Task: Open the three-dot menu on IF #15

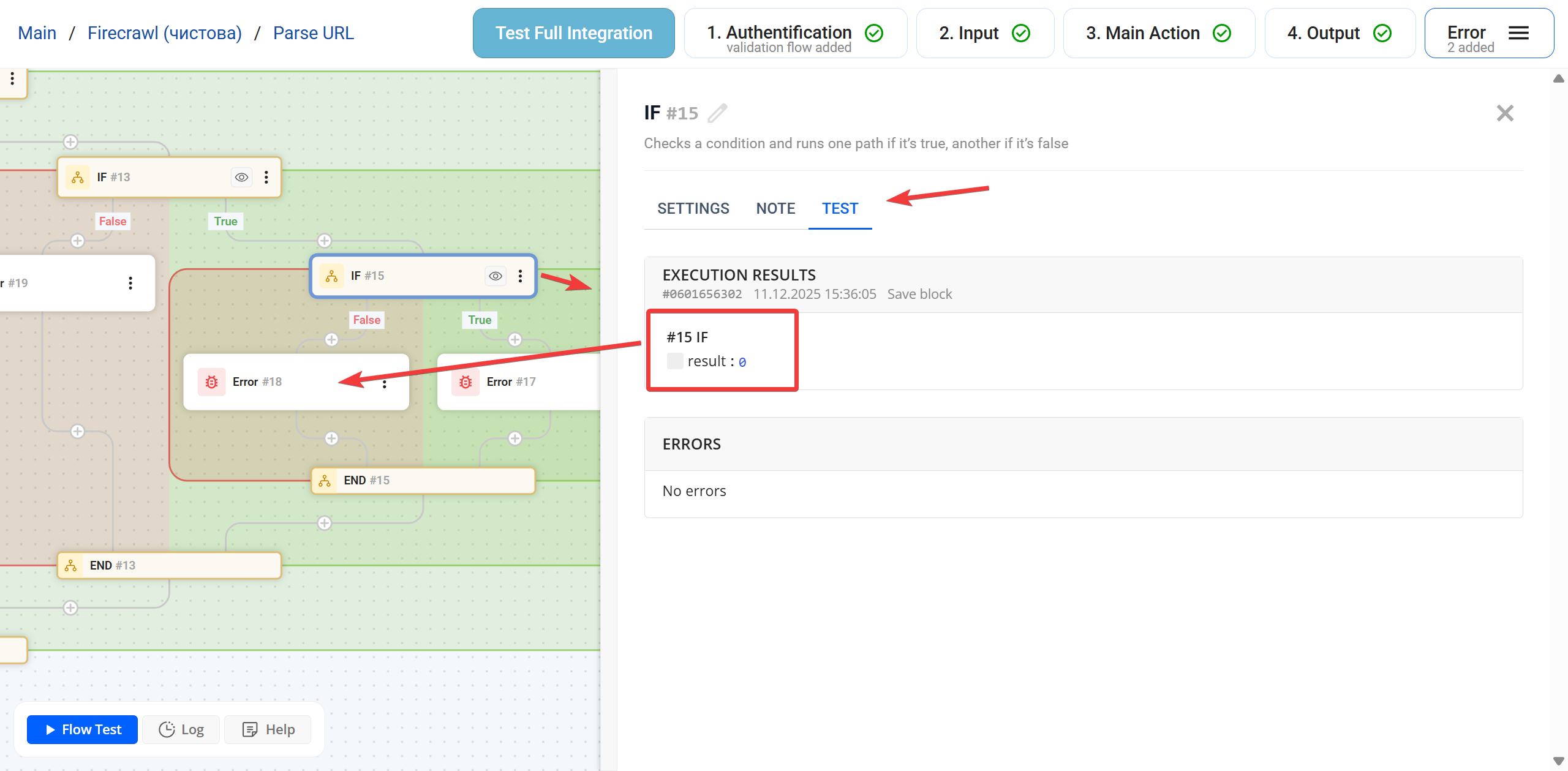Action: pyautogui.click(x=521, y=276)
